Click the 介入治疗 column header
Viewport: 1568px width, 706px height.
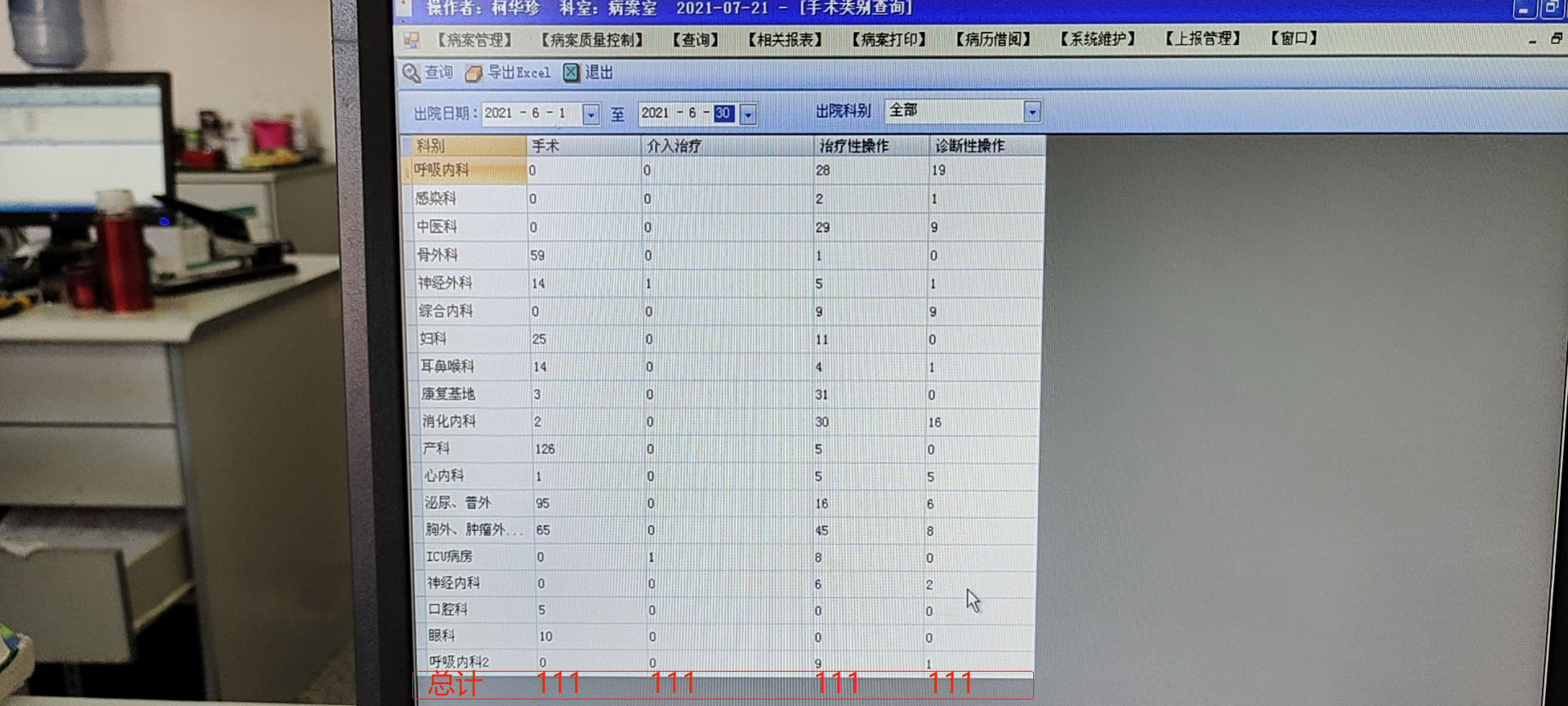coord(728,145)
